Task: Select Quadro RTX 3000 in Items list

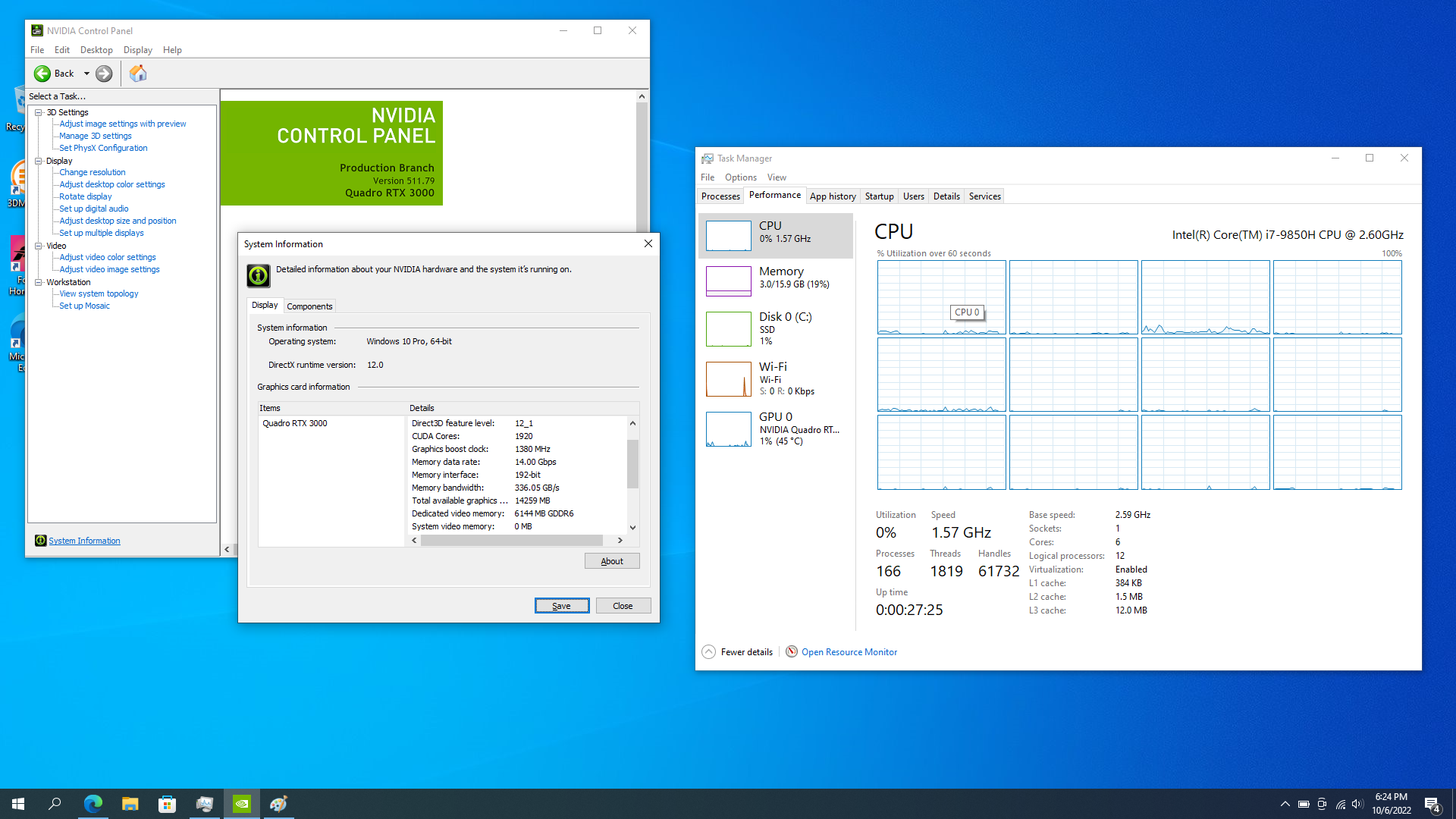Action: [x=295, y=423]
